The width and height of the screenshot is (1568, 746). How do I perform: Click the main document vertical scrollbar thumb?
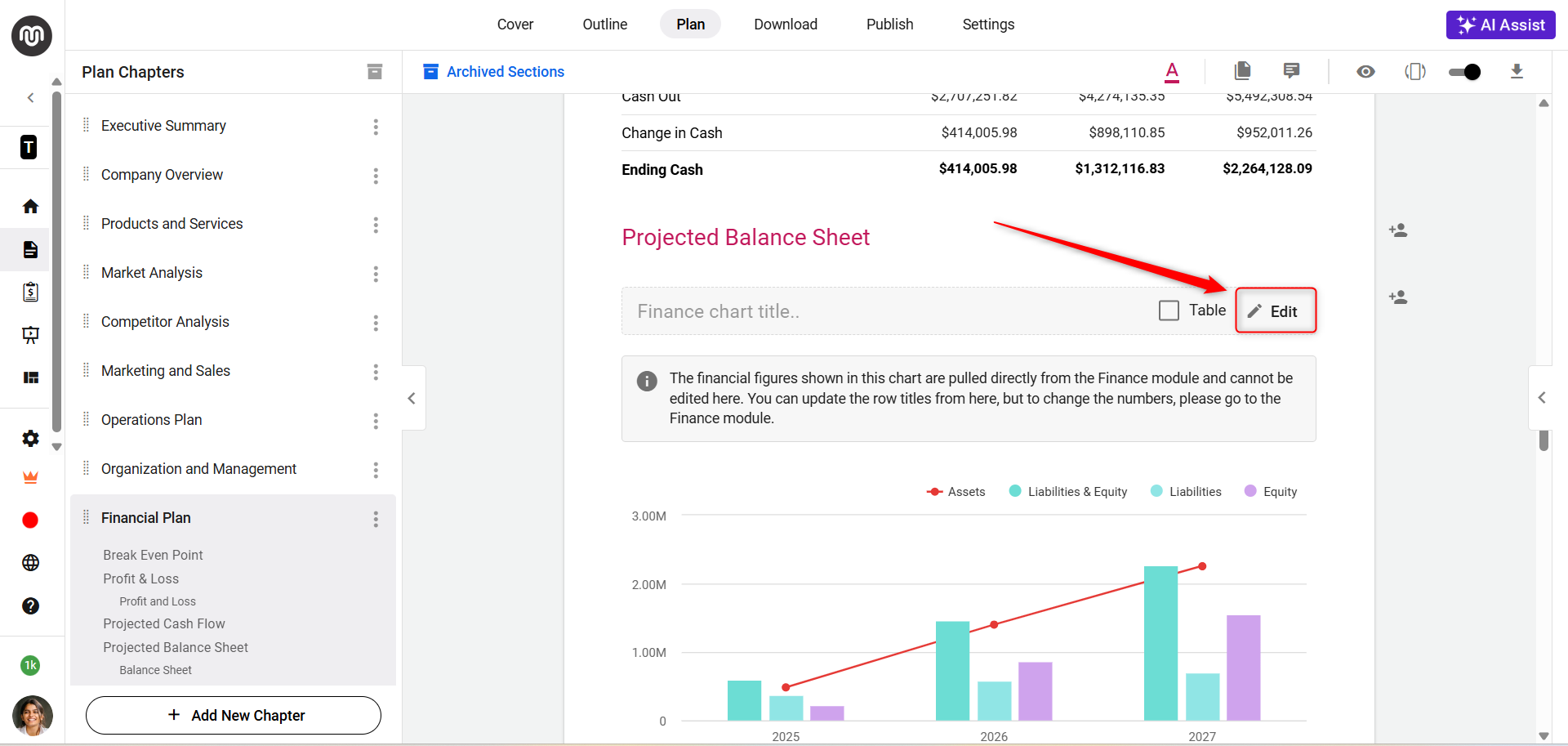(1543, 440)
